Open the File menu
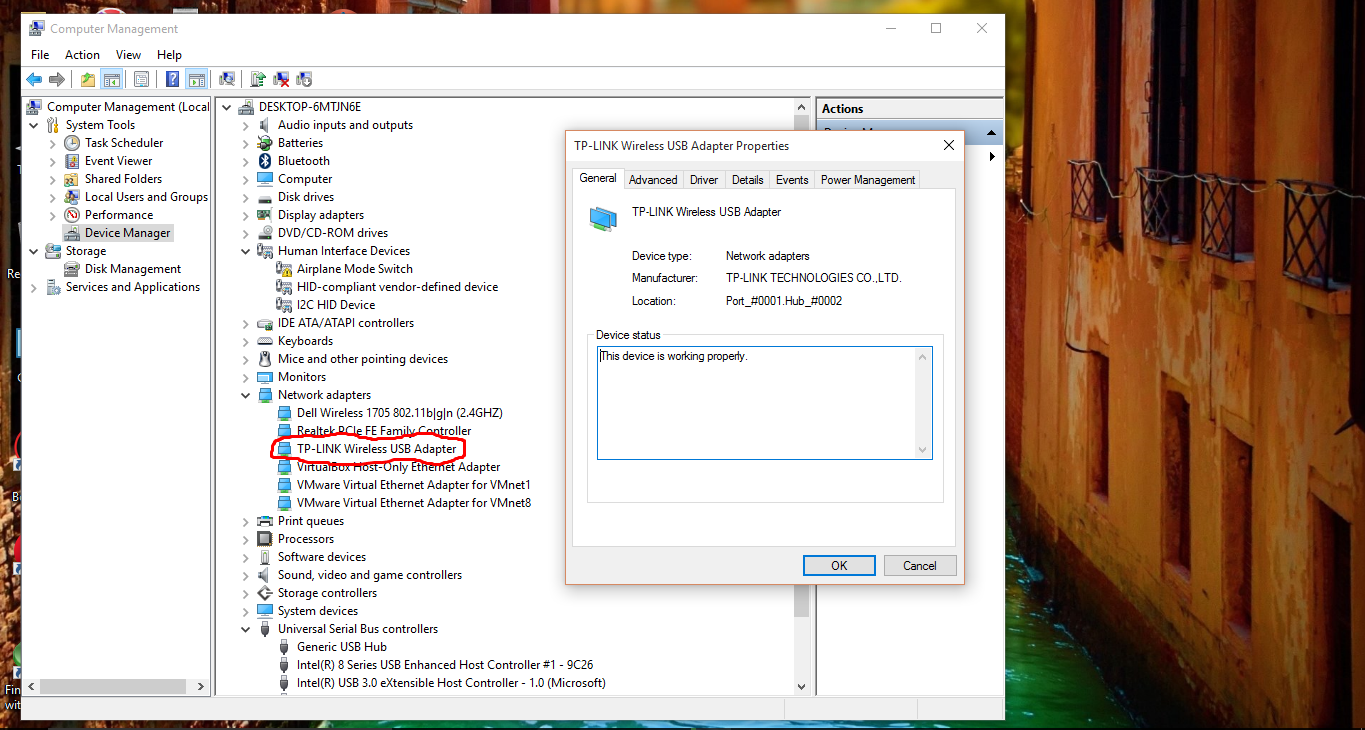Screen dimensions: 1365x730 tap(40, 55)
